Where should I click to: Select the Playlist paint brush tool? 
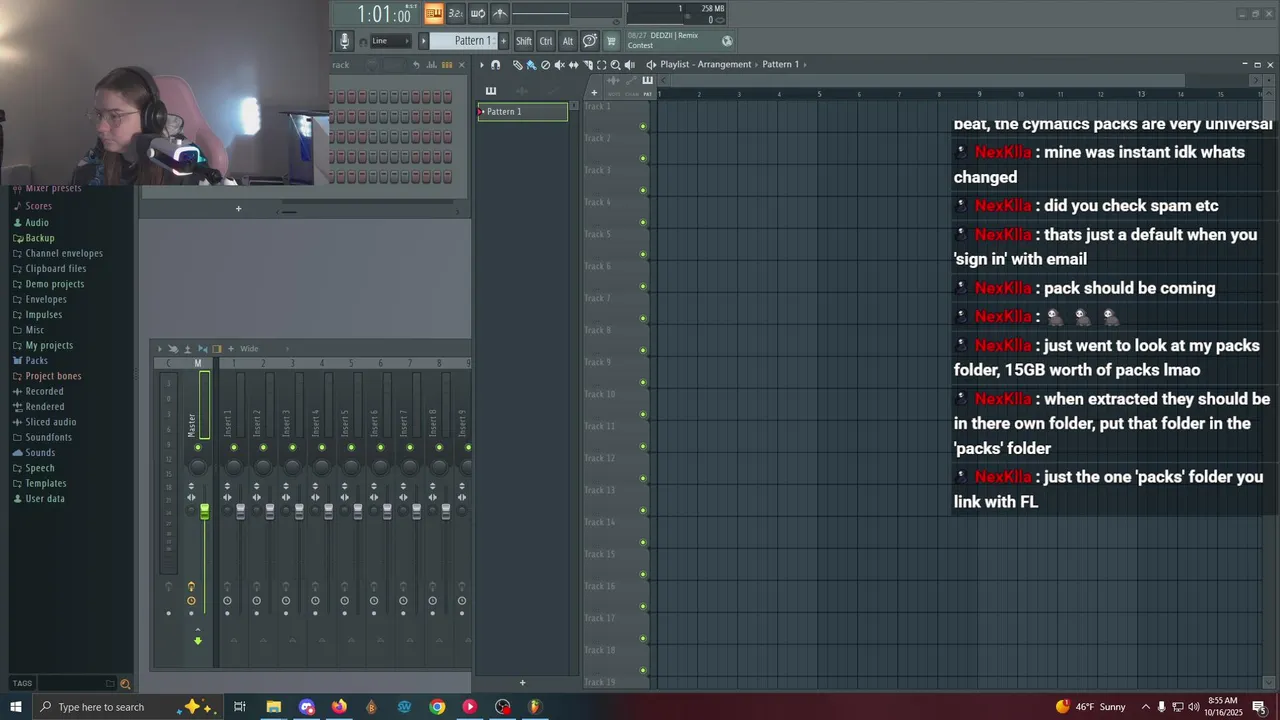(x=531, y=65)
